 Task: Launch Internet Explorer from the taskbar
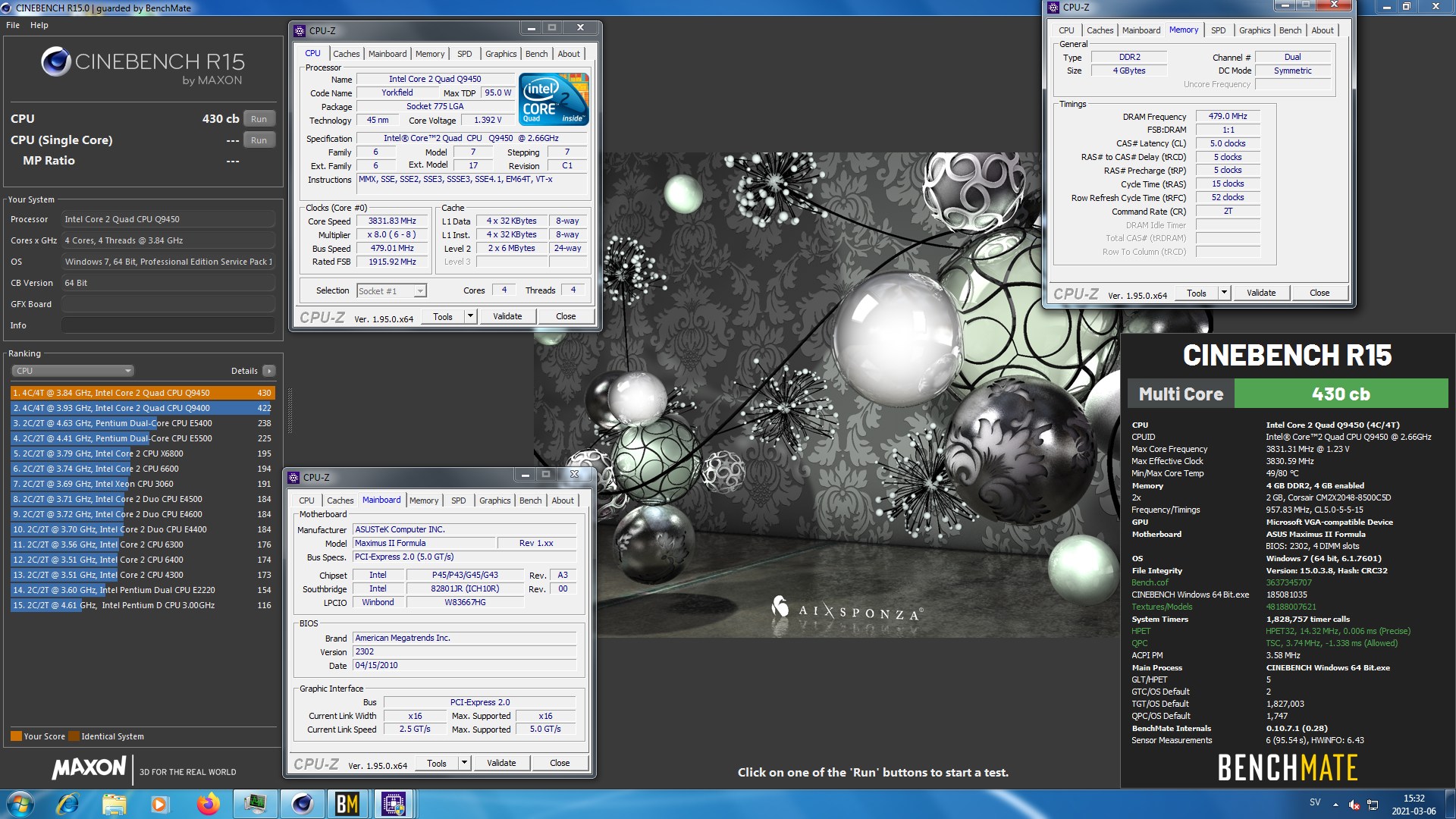pos(67,804)
